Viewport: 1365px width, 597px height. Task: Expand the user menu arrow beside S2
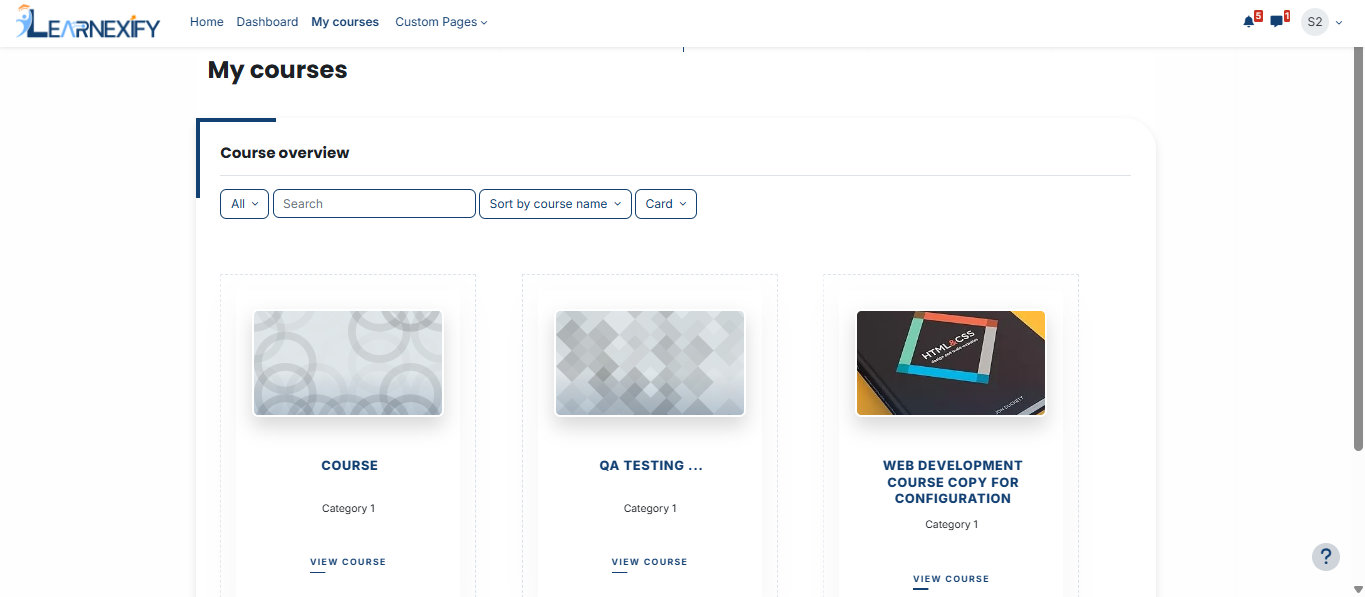coord(1339,22)
